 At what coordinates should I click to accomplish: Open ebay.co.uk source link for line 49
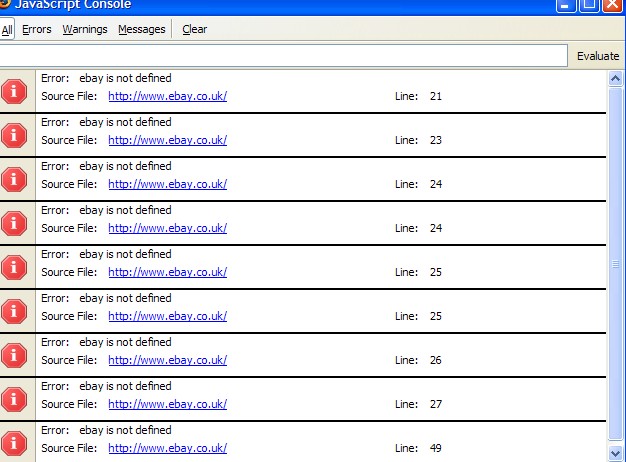[x=167, y=448]
